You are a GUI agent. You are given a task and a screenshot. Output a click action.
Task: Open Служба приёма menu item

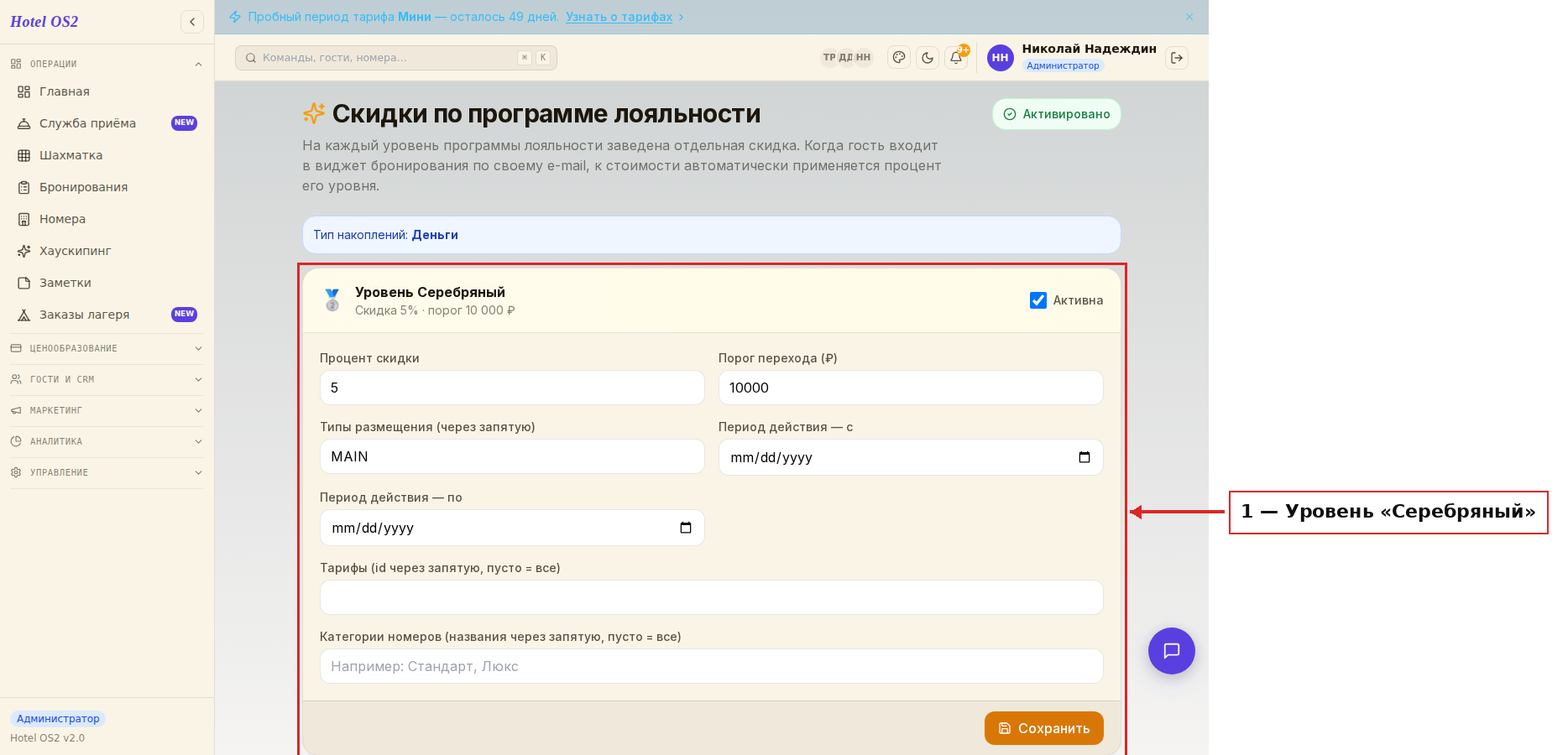106,123
